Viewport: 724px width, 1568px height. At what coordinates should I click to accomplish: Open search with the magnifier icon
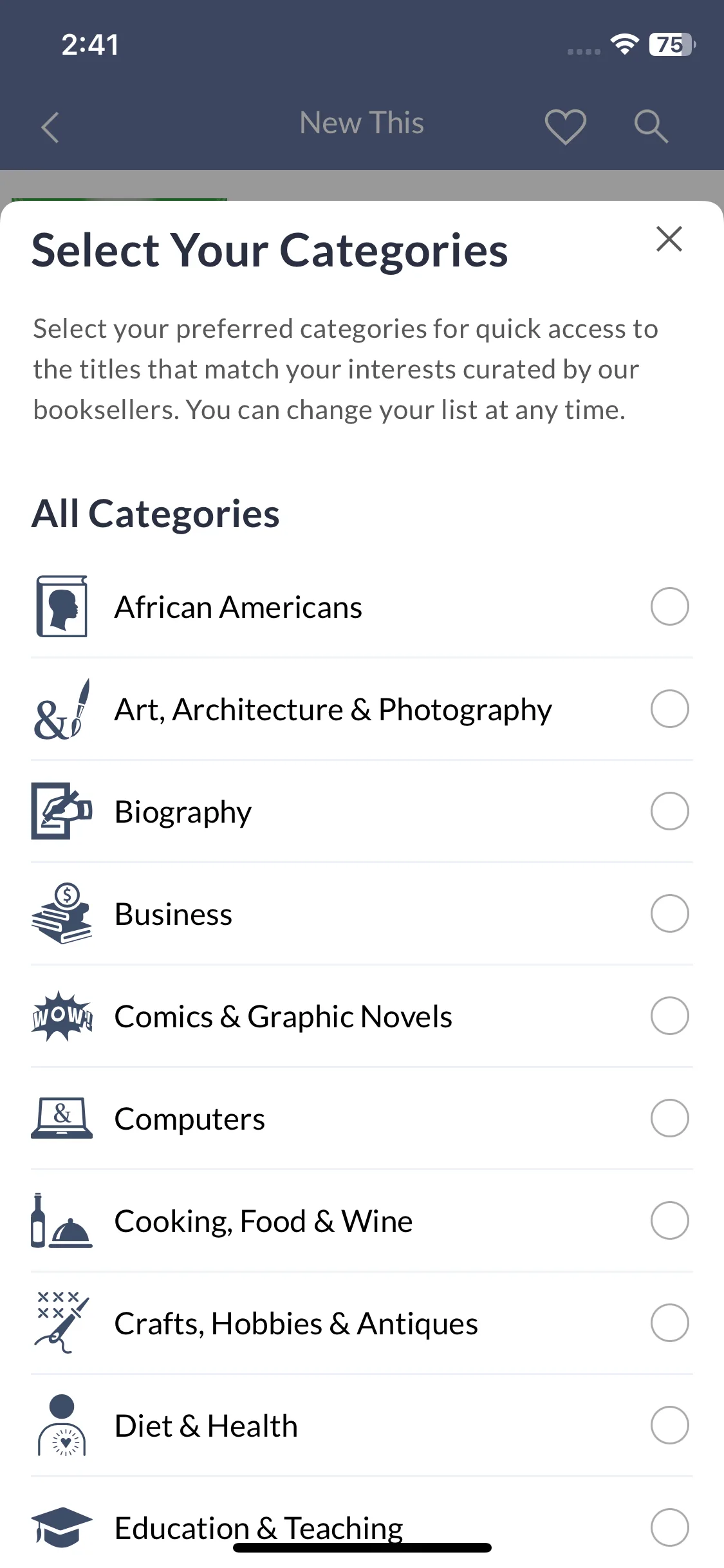(x=651, y=126)
